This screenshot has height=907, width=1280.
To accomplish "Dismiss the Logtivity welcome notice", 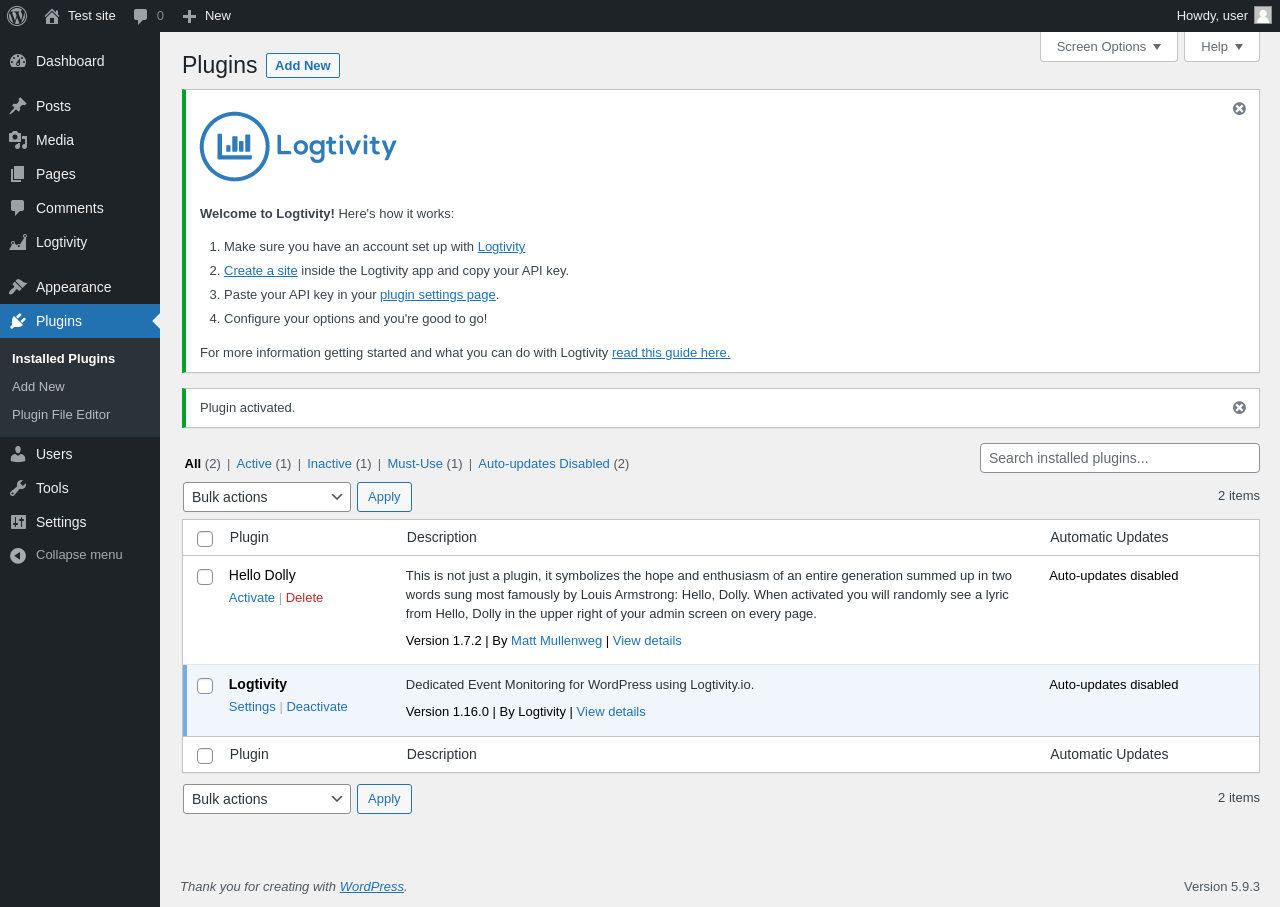I will click(1239, 108).
